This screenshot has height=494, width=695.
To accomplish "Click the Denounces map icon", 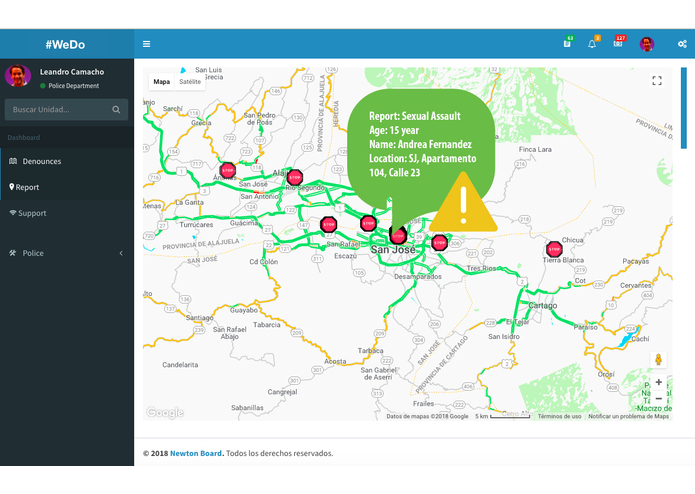I will point(13,161).
